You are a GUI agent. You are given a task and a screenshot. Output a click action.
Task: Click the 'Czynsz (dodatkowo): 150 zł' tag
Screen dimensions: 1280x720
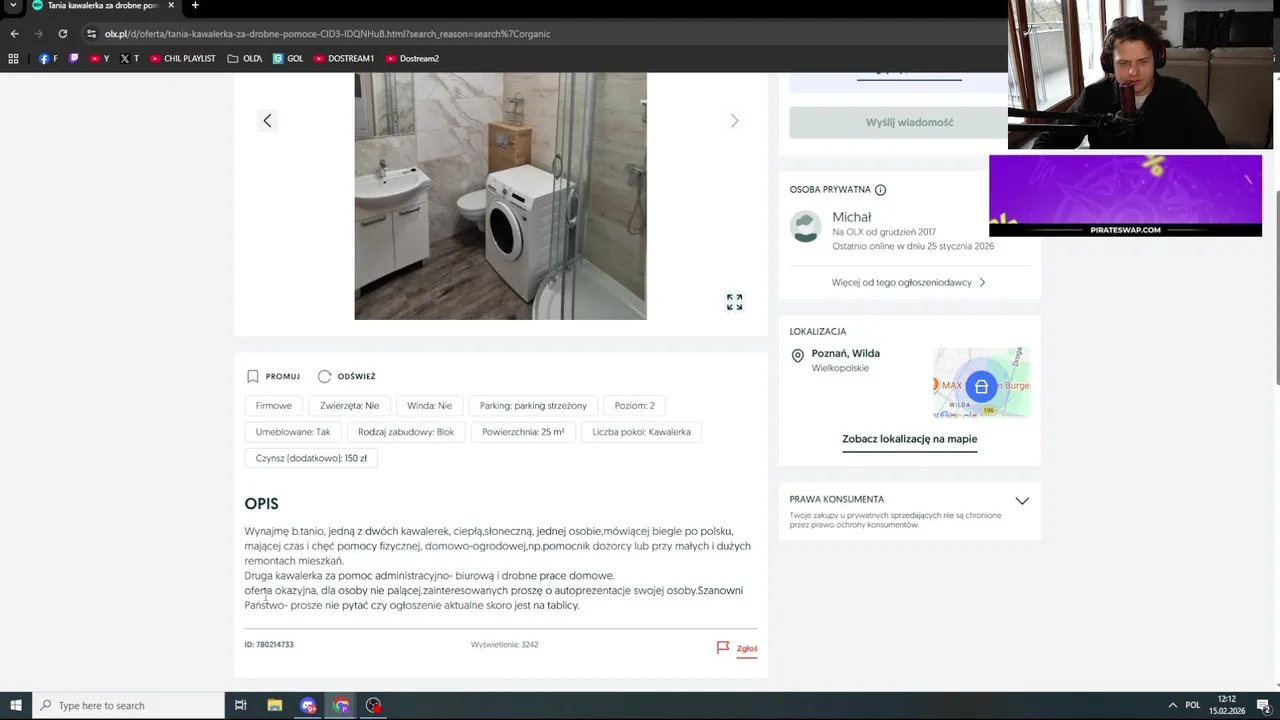(311, 458)
